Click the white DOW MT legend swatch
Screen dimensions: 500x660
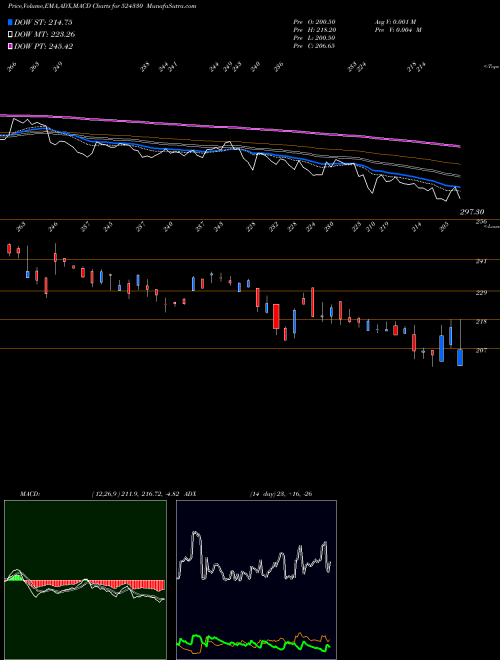tap(11, 35)
